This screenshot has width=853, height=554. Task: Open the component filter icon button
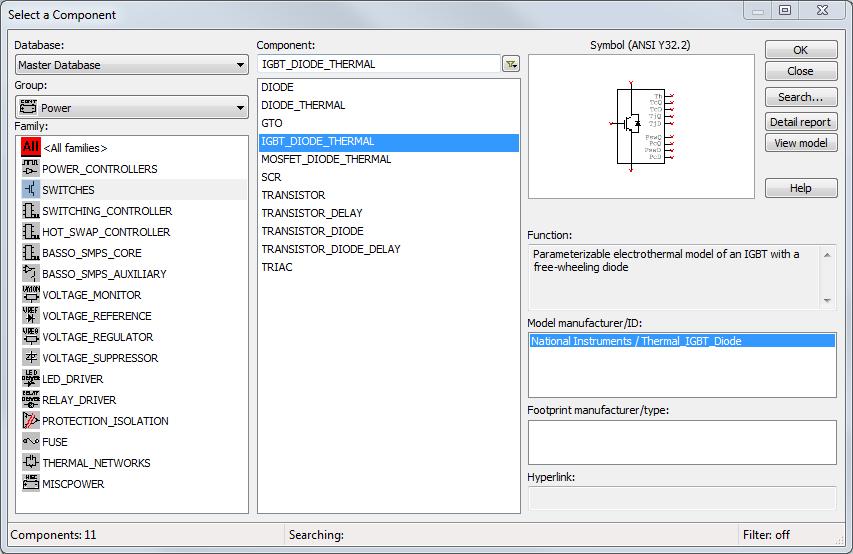tap(511, 64)
